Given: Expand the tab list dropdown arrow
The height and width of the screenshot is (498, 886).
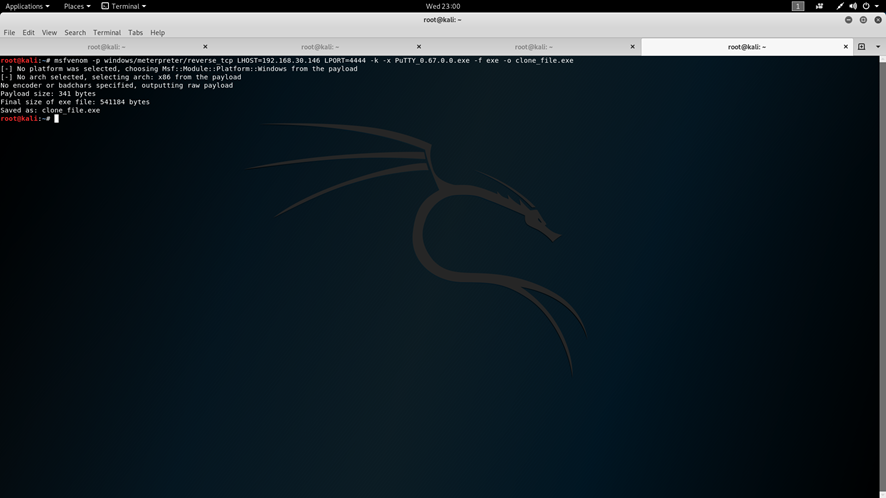Looking at the screenshot, I should 878,47.
